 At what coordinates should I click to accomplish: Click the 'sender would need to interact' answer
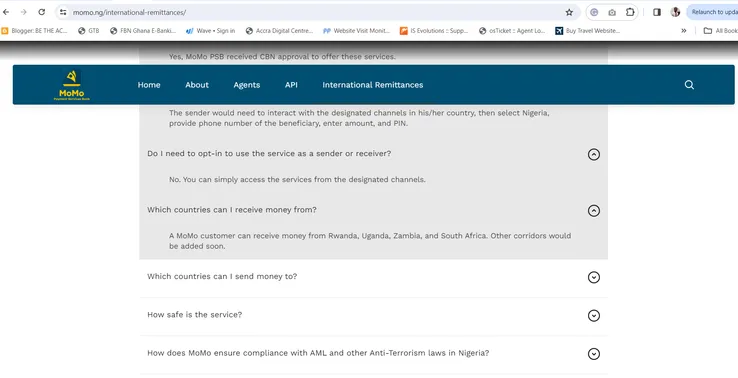click(359, 118)
